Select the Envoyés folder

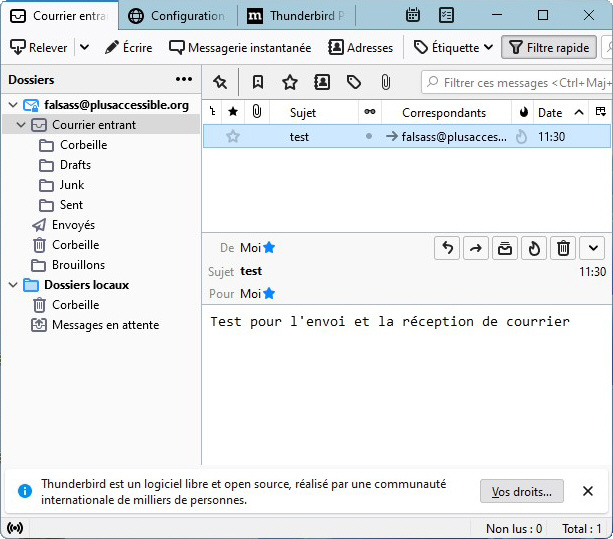click(x=73, y=225)
